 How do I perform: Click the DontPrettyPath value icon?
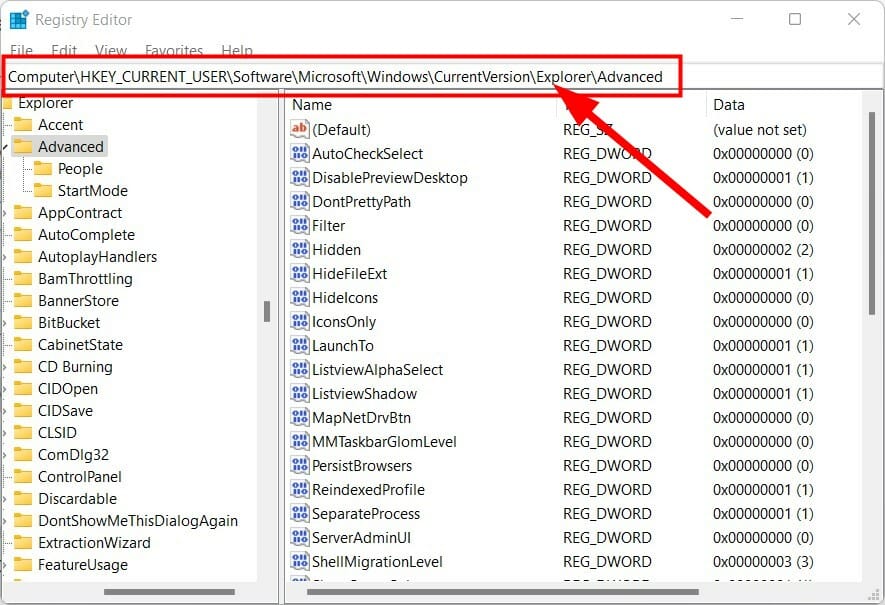tap(300, 201)
